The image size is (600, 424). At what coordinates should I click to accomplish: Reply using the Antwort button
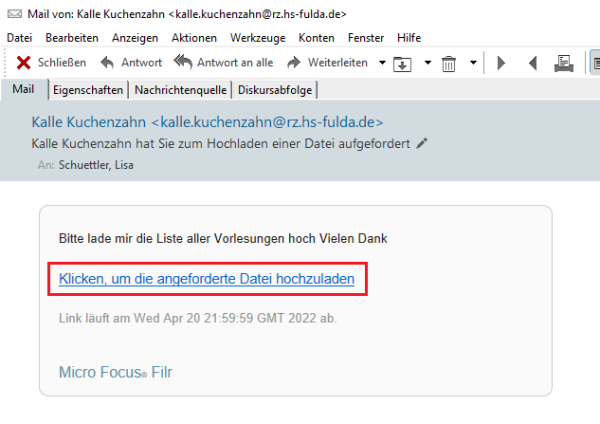(130, 62)
